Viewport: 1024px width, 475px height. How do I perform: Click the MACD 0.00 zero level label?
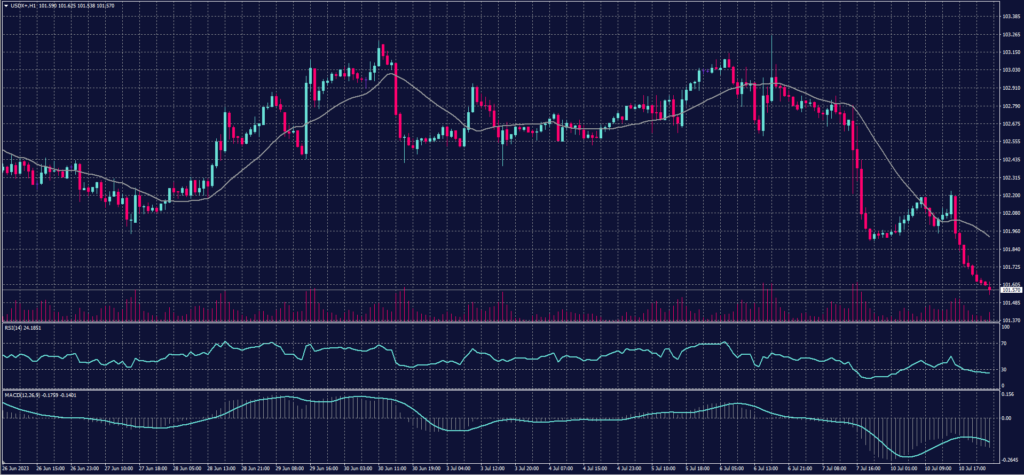pos(1006,418)
